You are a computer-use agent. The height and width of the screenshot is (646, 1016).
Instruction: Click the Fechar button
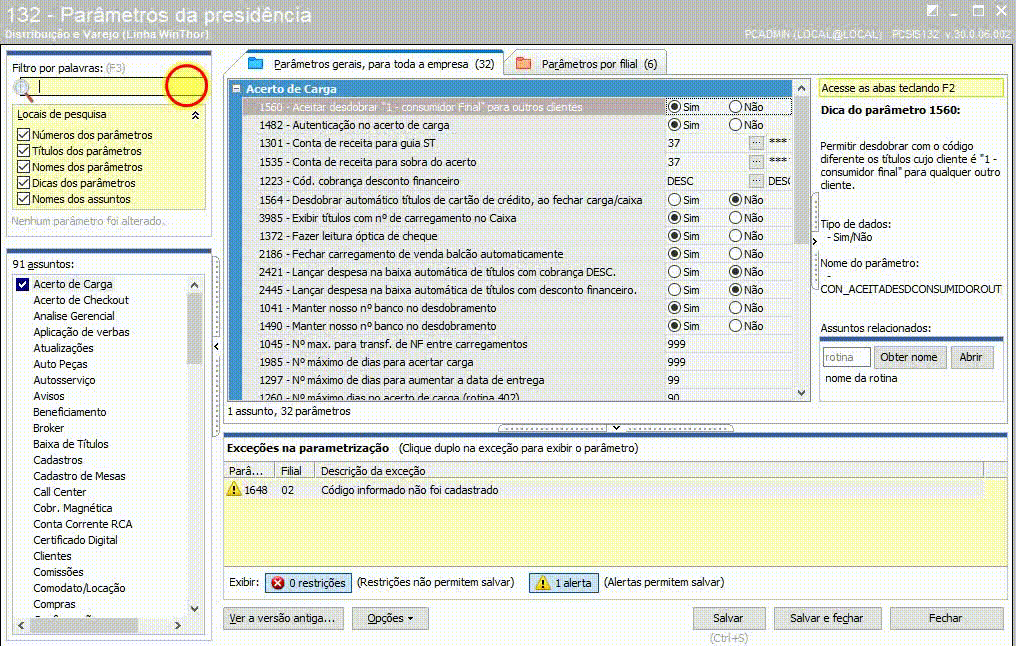(945, 618)
